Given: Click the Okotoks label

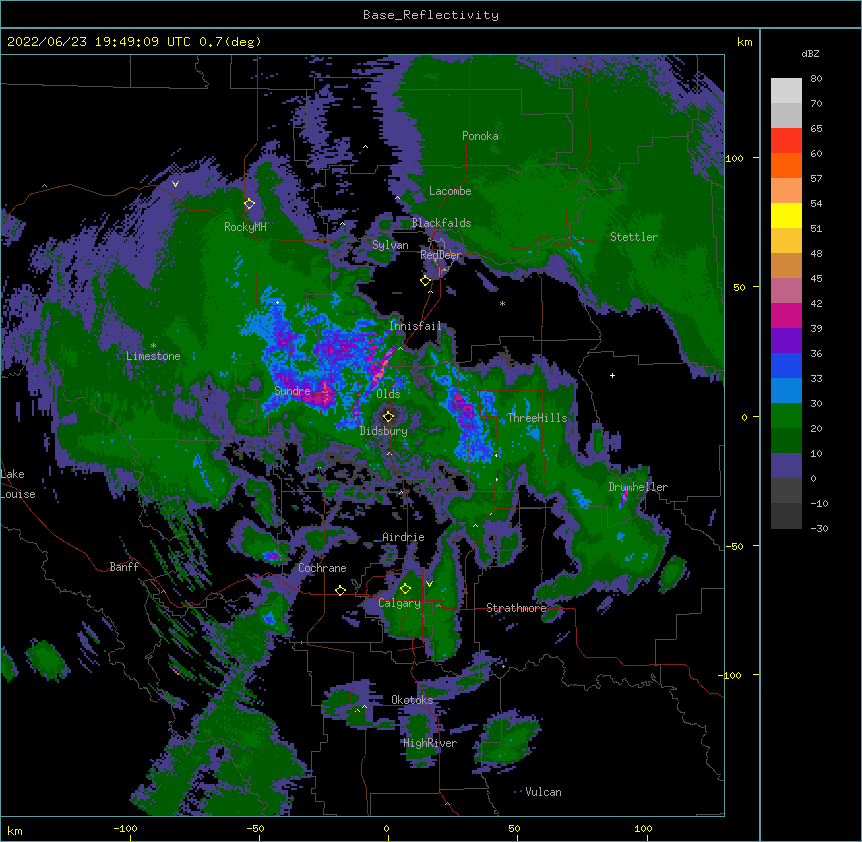Looking at the screenshot, I should [x=412, y=700].
